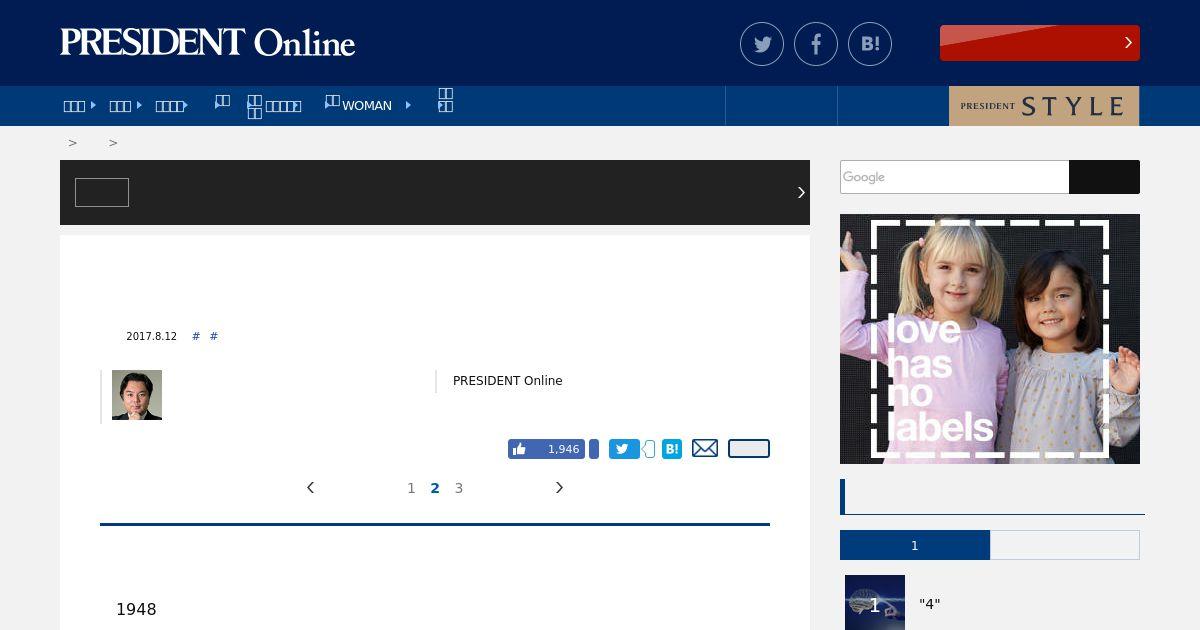Open the love has no labels ad

point(990,339)
